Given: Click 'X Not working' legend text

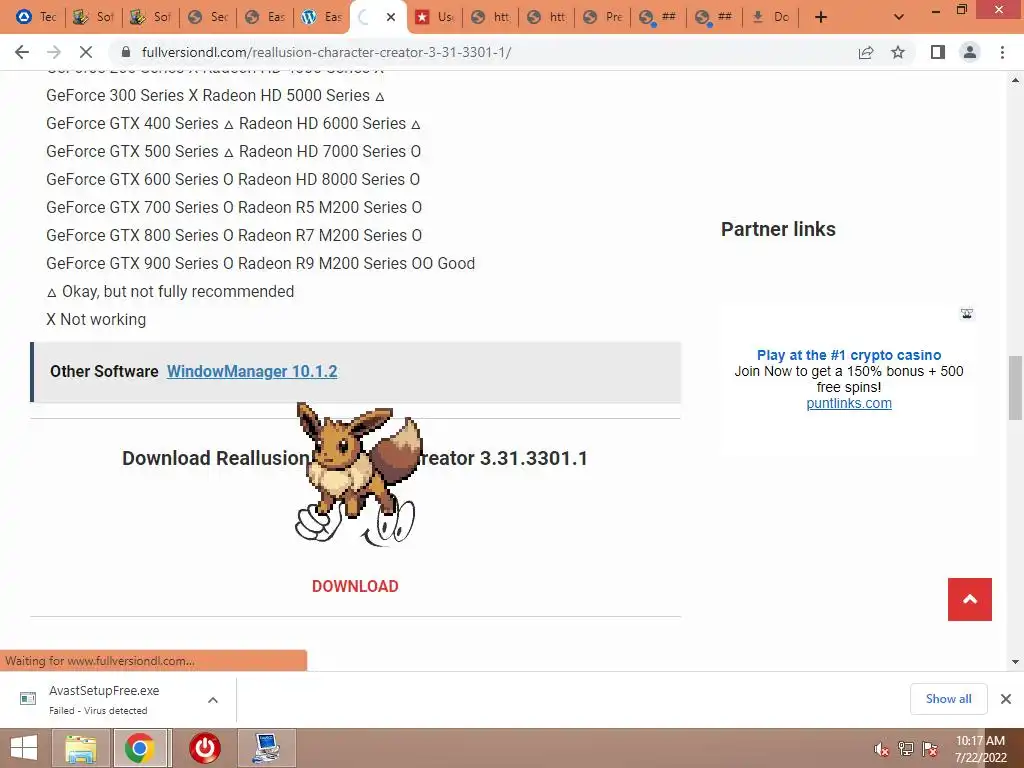Looking at the screenshot, I should click(96, 319).
